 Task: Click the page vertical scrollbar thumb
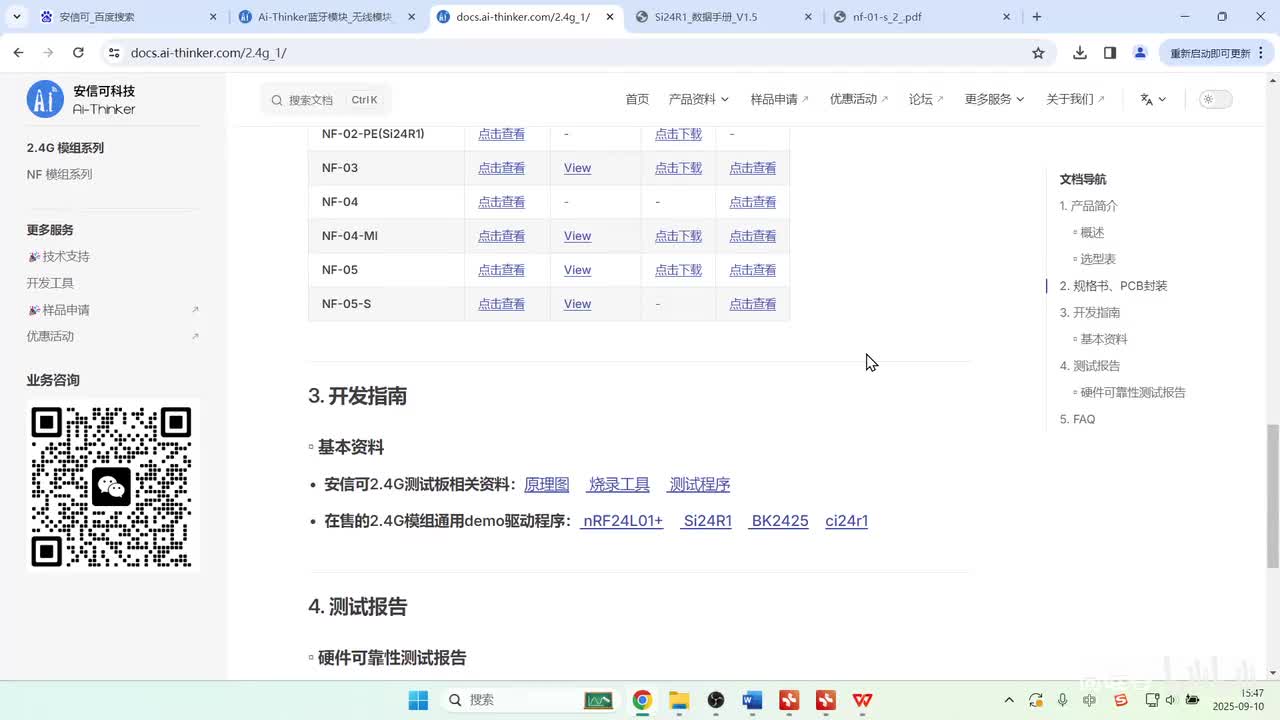point(1273,495)
